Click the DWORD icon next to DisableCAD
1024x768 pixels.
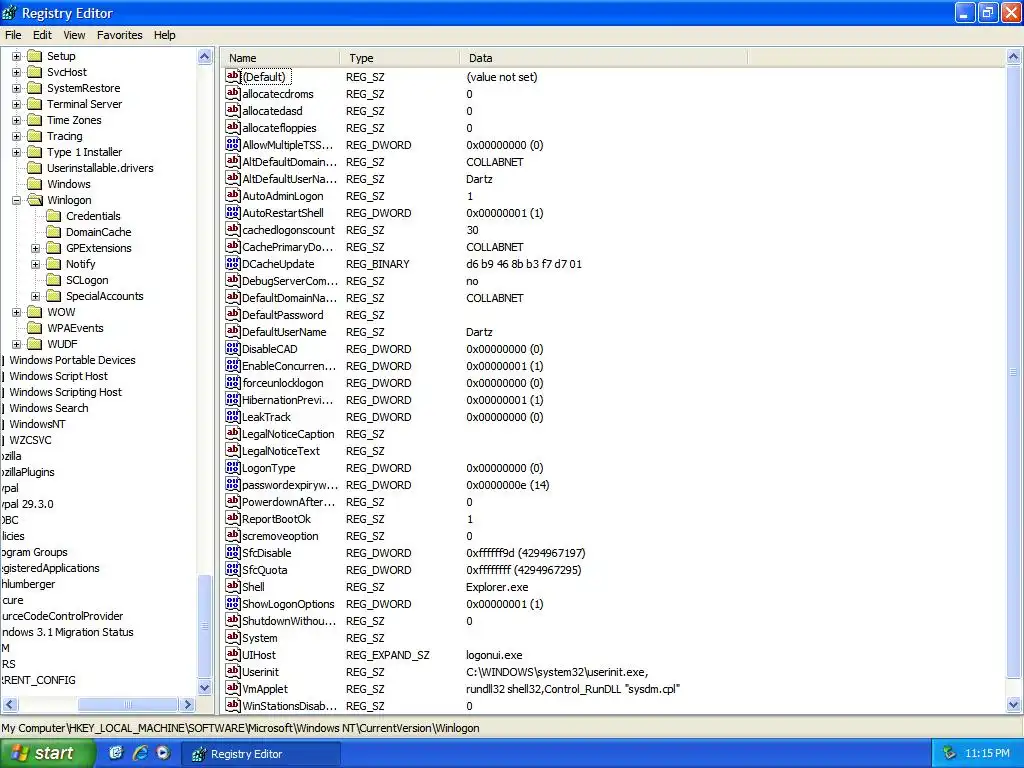pos(232,348)
